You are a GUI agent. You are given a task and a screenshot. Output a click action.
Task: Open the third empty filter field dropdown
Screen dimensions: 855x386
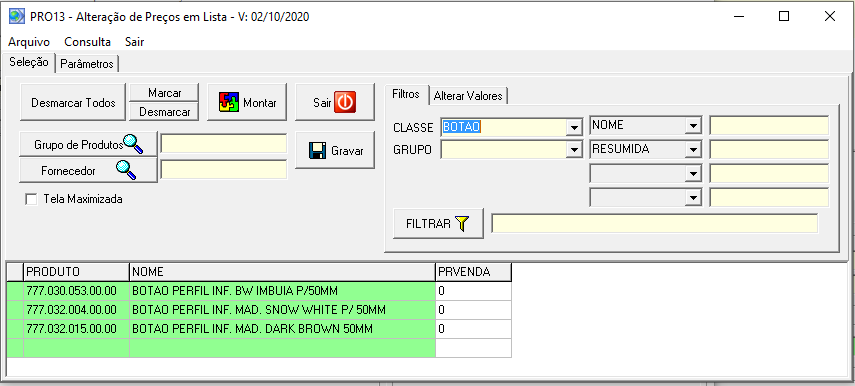point(693,174)
